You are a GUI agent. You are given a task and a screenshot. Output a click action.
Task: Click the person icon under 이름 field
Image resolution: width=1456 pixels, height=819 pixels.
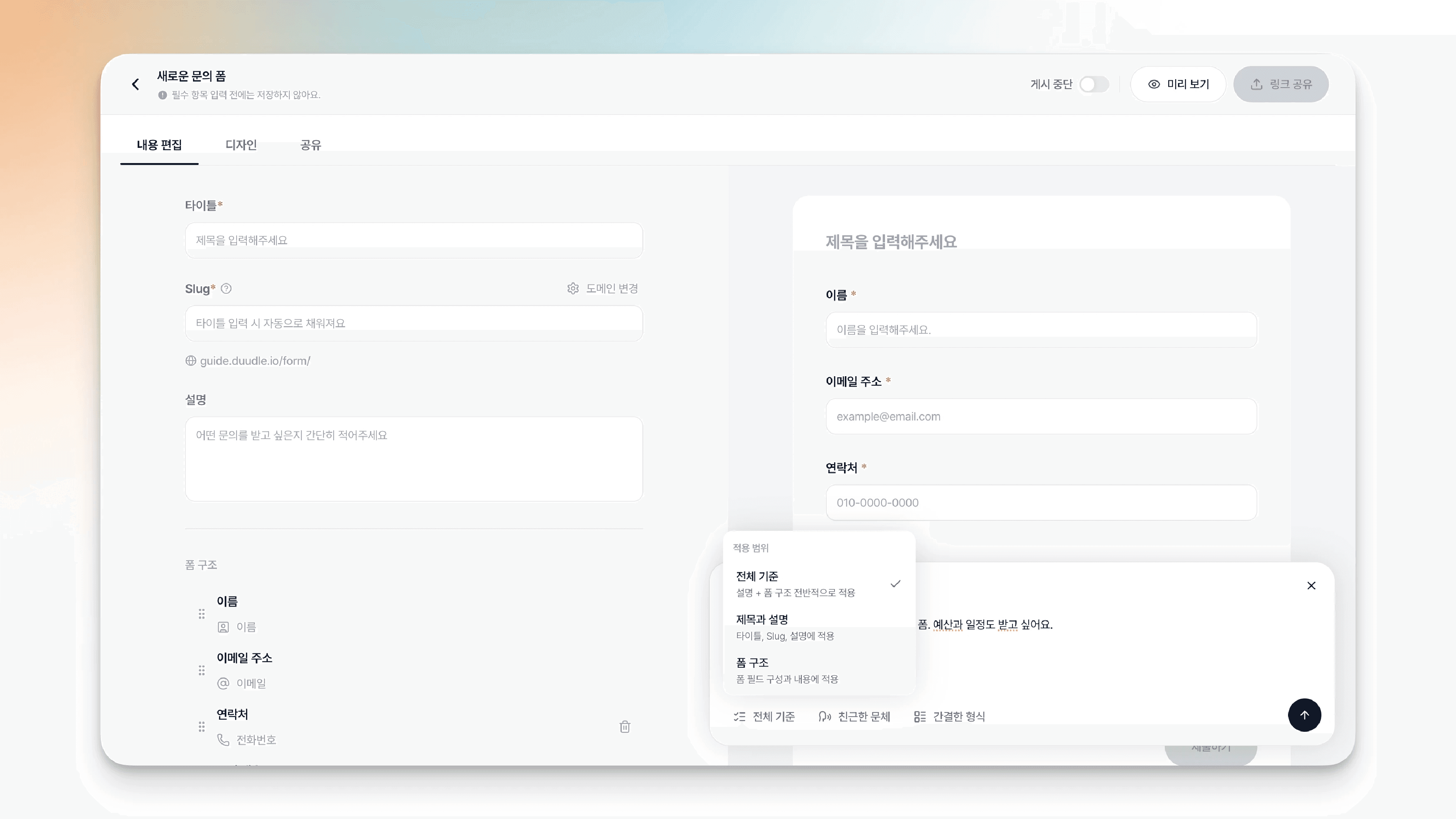(223, 628)
